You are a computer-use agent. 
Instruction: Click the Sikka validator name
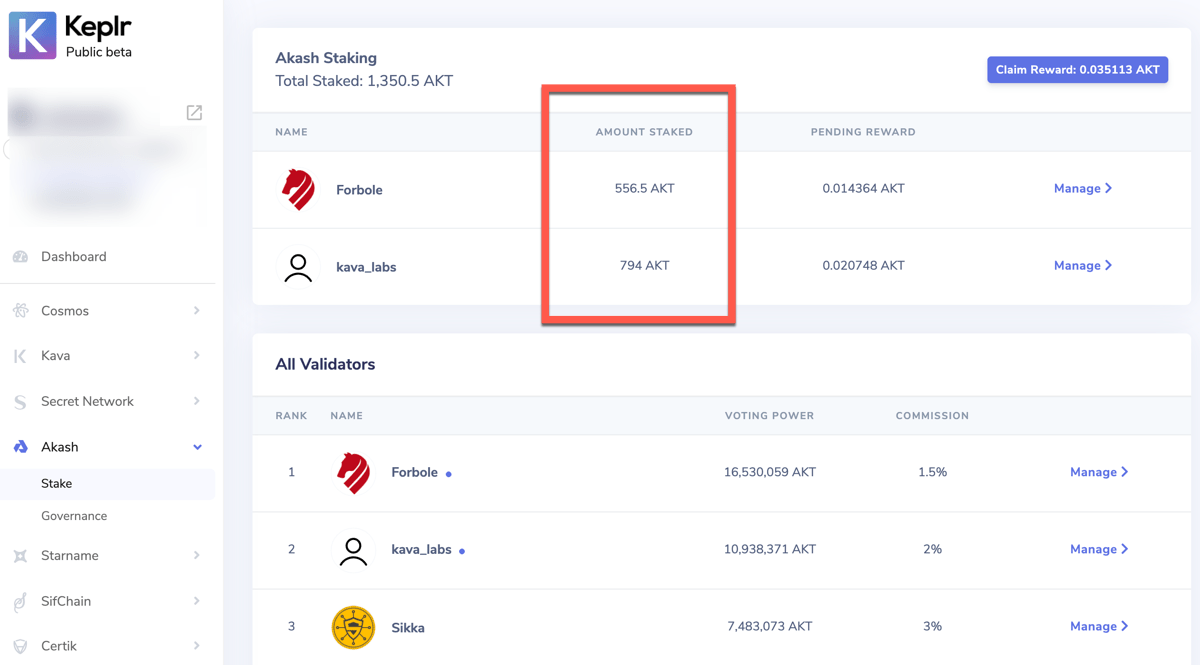408,628
